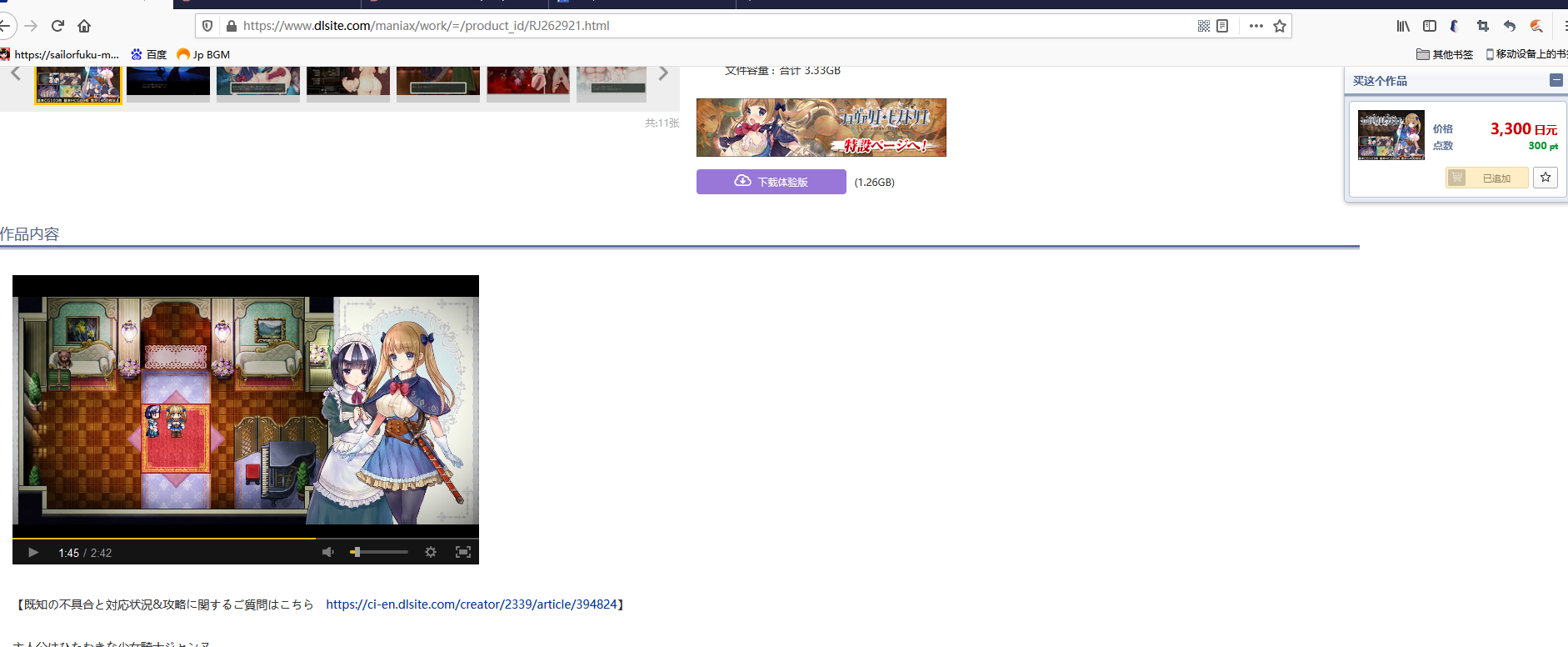Toggle the browser sidebar
Image resolution: width=1568 pixels, height=647 pixels.
point(1430,26)
